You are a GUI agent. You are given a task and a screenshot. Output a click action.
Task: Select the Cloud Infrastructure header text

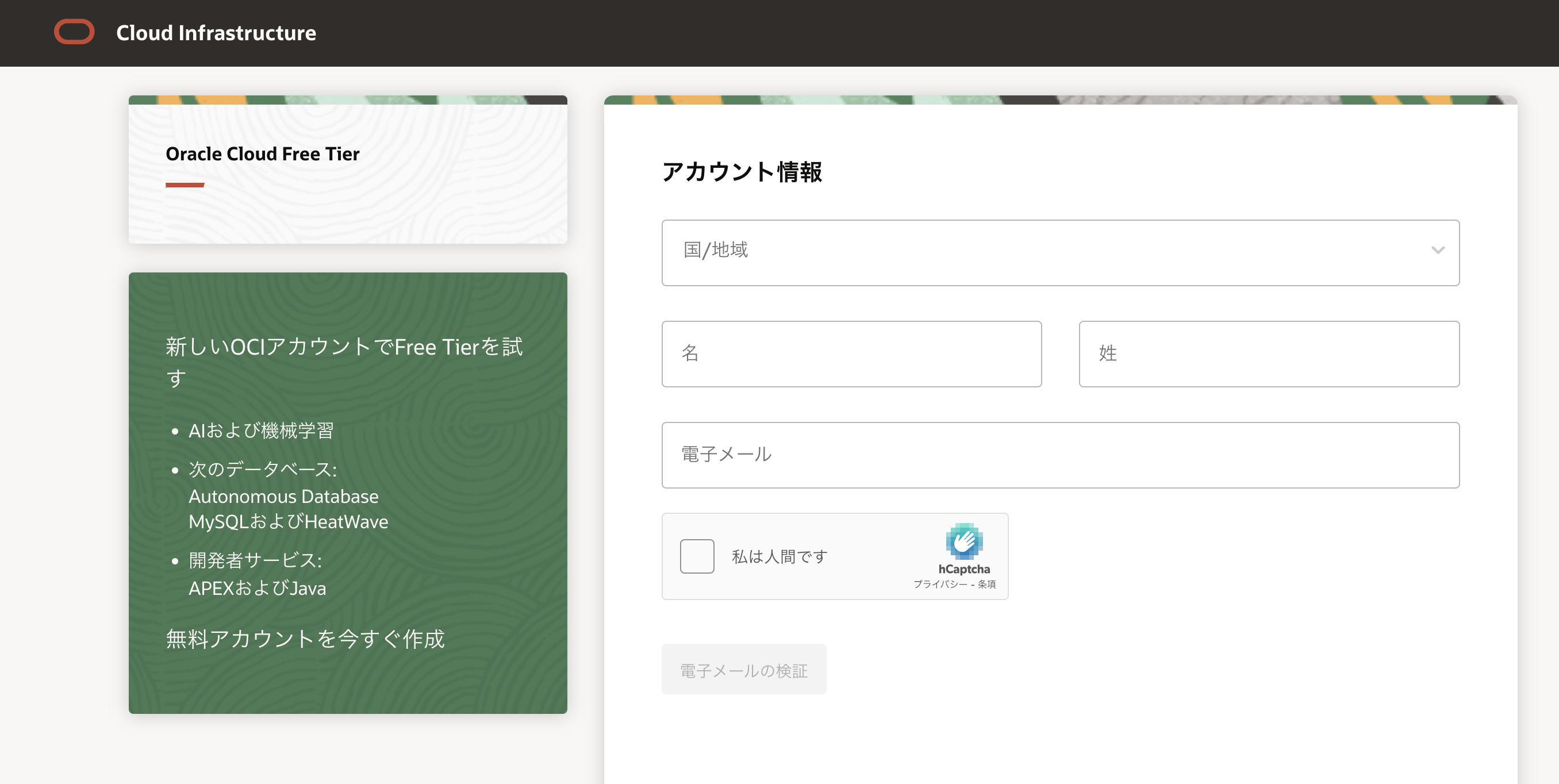pyautogui.click(x=216, y=33)
